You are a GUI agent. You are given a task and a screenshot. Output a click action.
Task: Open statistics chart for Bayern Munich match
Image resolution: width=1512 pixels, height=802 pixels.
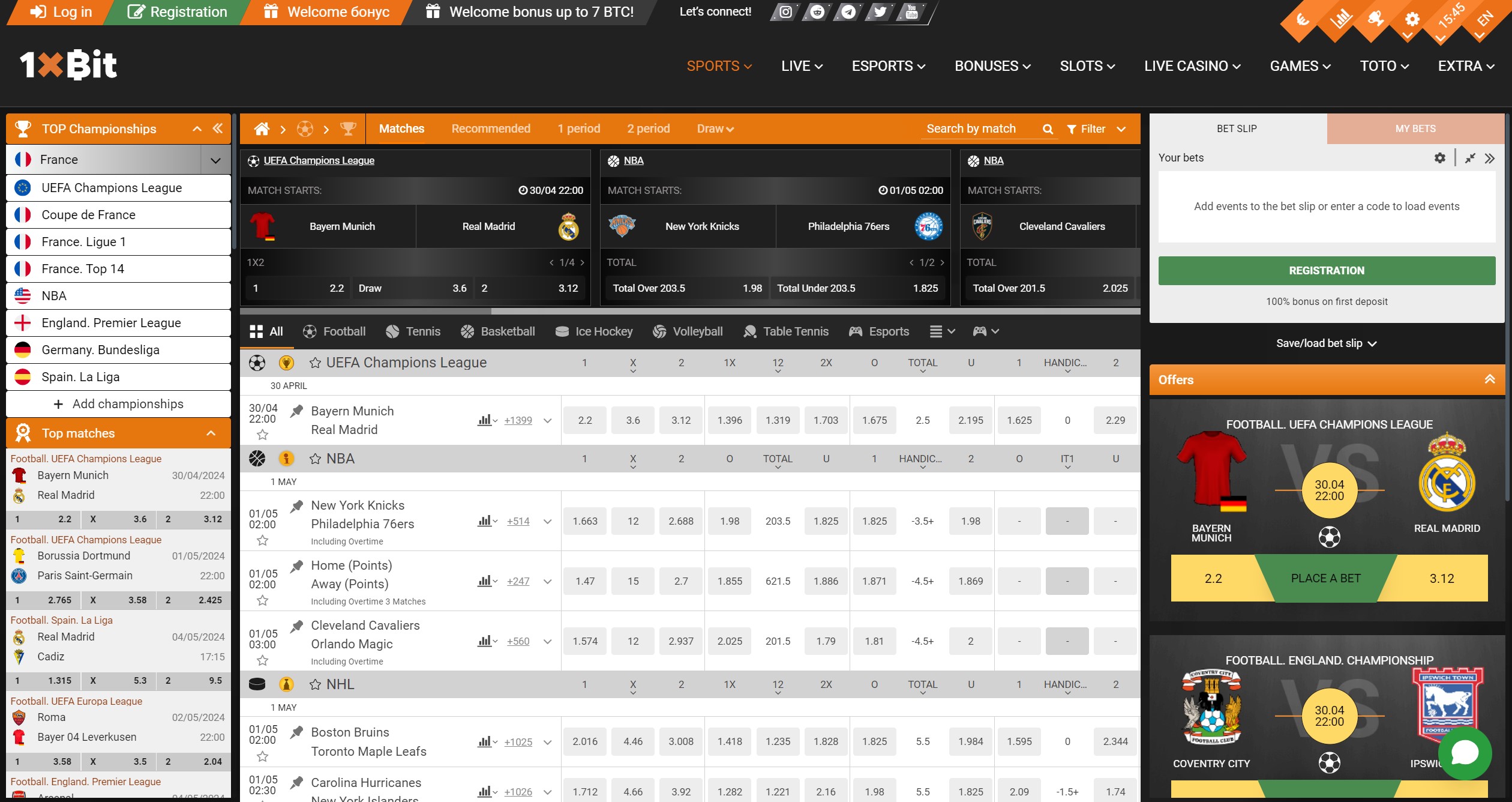[487, 420]
